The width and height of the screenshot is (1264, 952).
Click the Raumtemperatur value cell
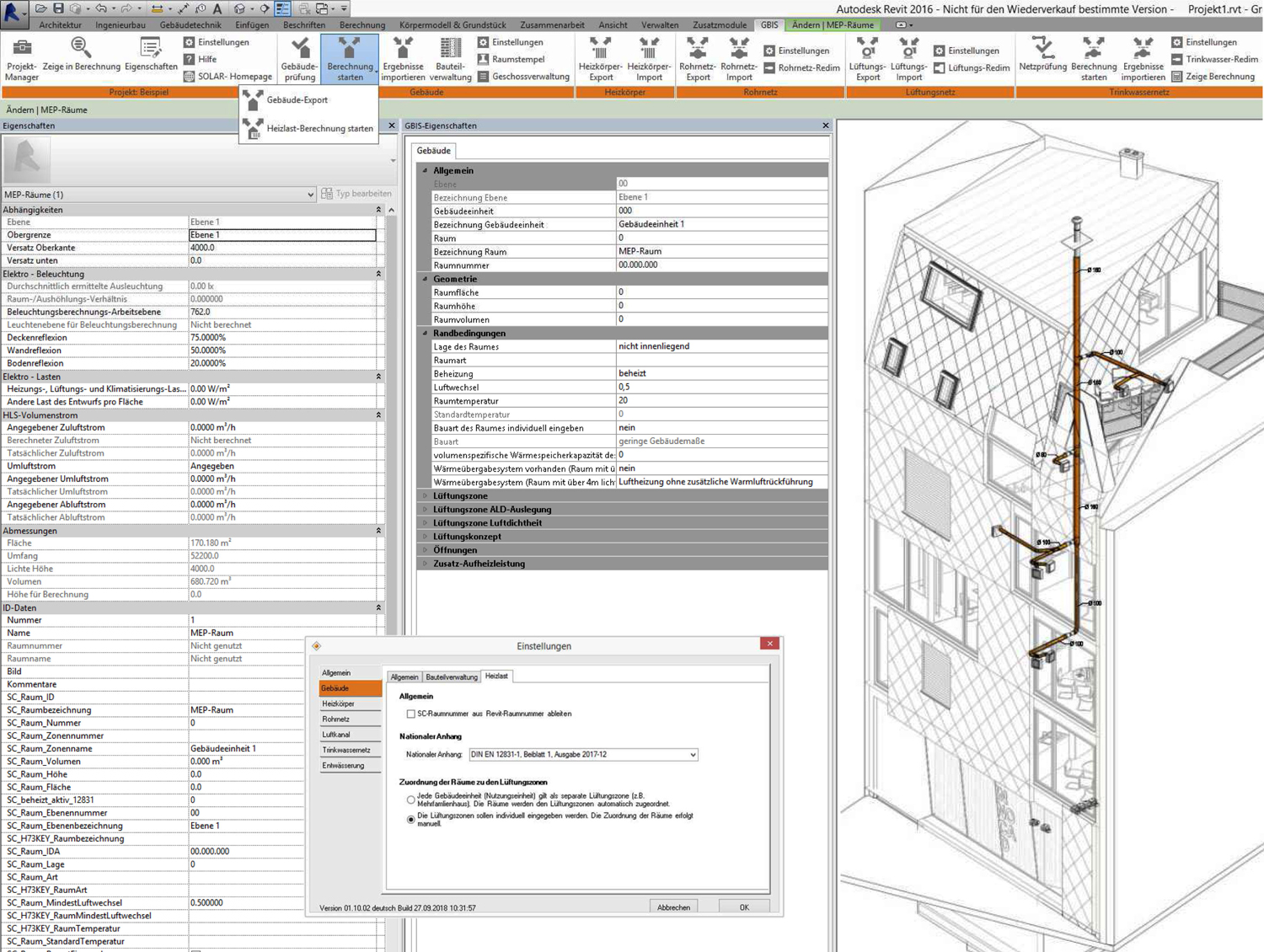[x=722, y=401]
